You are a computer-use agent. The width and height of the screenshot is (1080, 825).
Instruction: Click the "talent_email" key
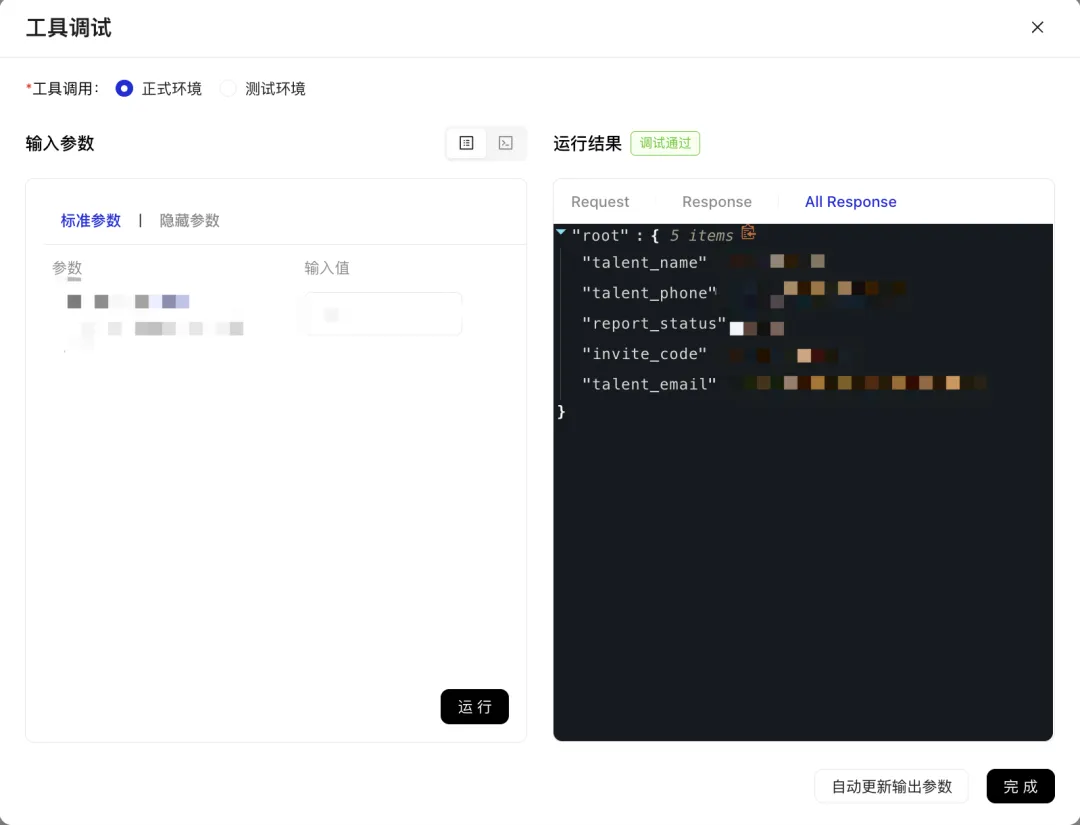(650, 384)
